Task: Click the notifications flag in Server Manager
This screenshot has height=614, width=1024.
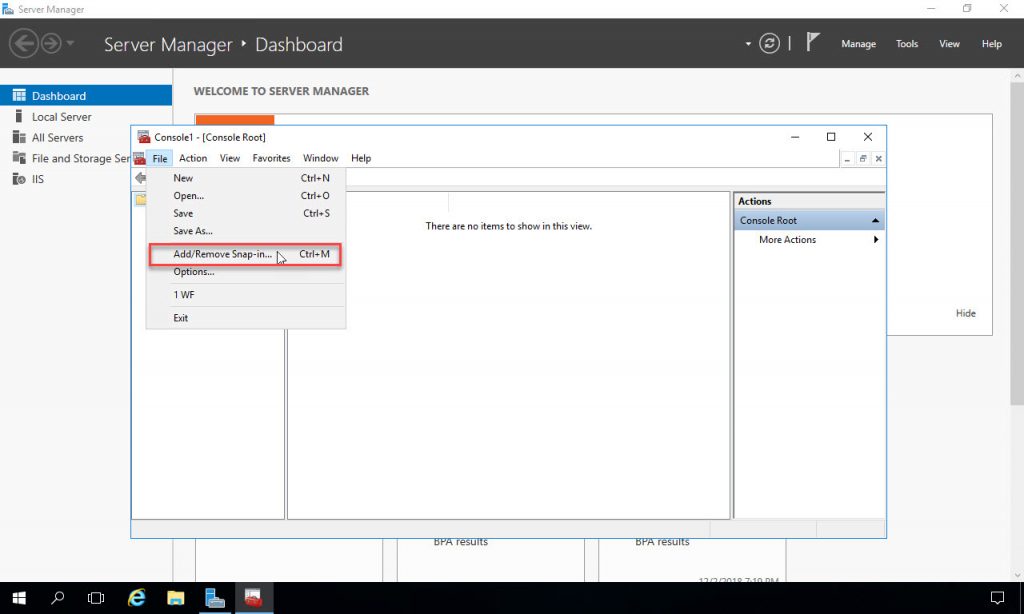Action: pos(813,41)
